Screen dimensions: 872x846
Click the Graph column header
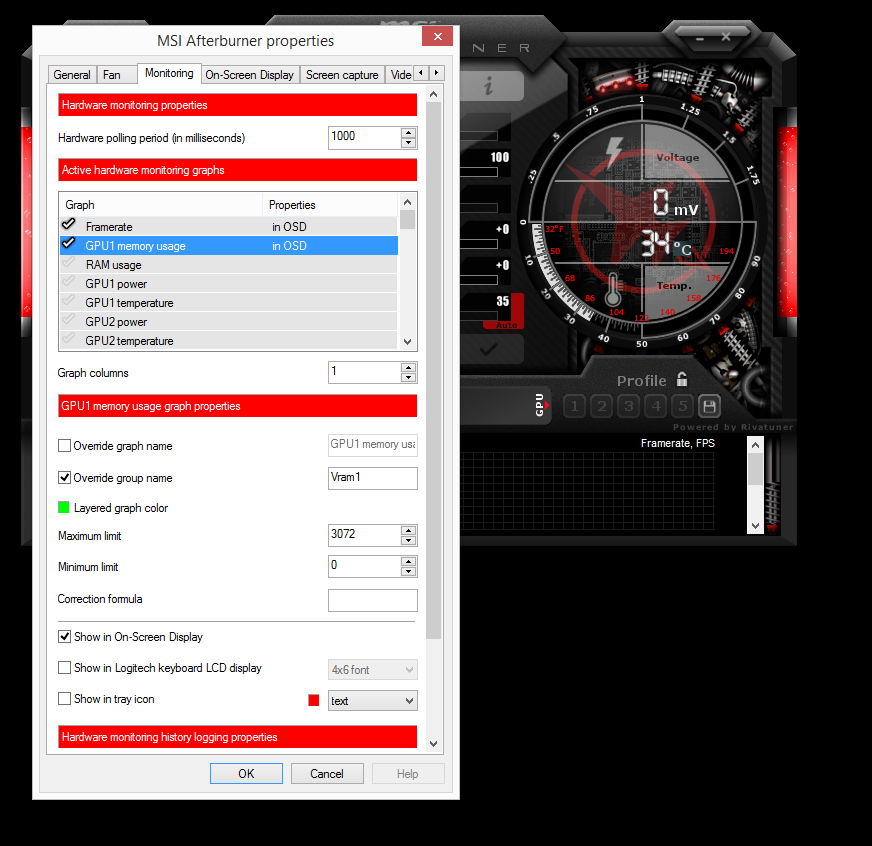[x=161, y=205]
